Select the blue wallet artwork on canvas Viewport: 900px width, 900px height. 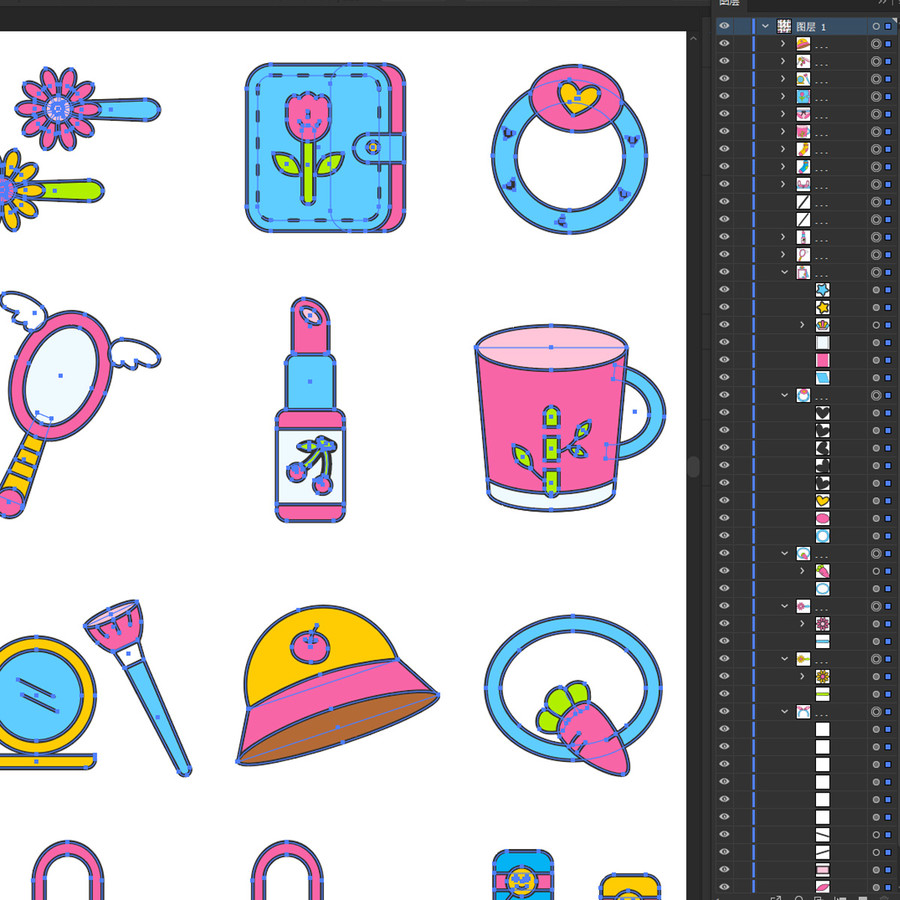[325, 148]
